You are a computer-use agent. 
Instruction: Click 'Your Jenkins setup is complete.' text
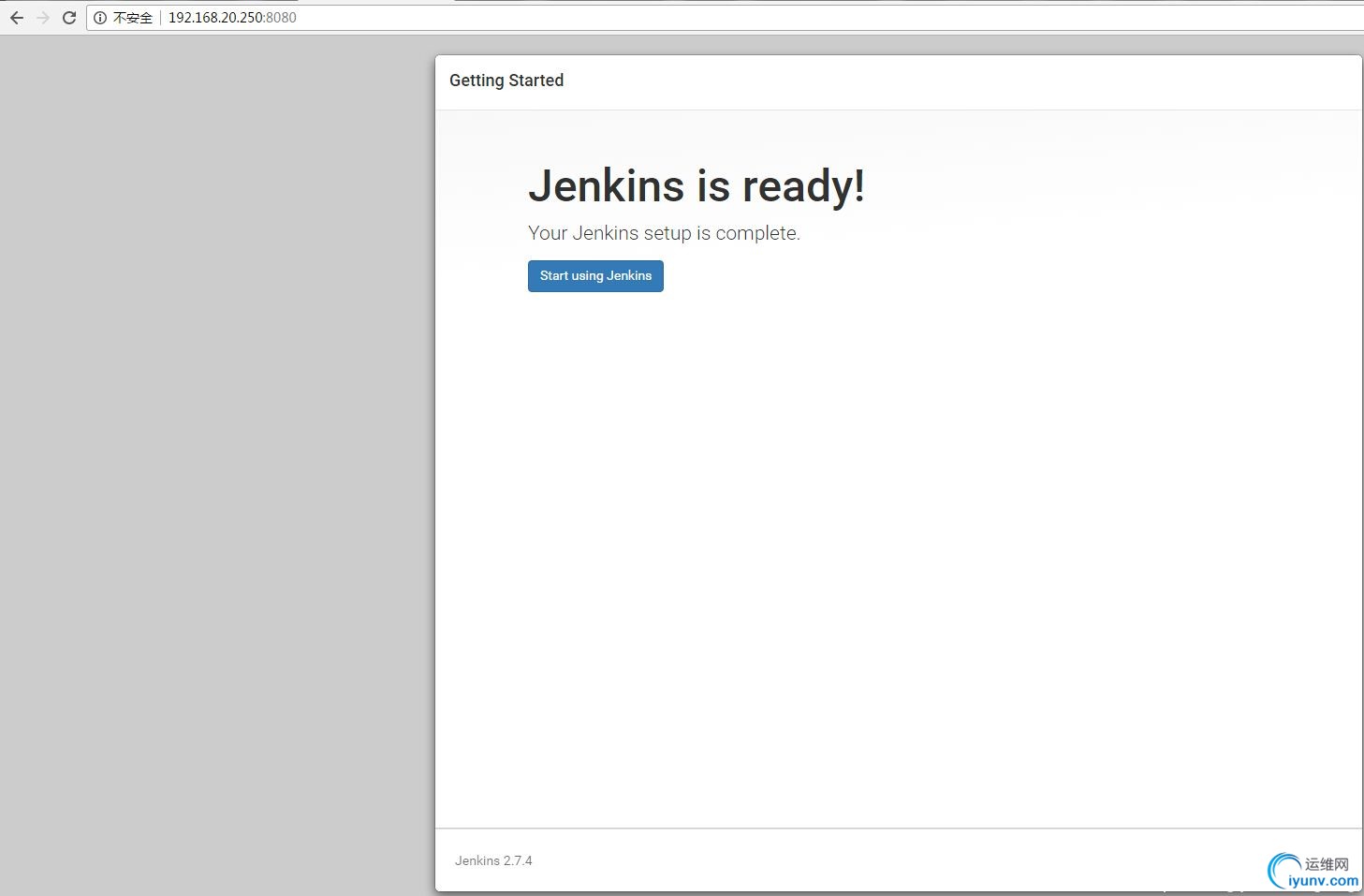(x=664, y=233)
